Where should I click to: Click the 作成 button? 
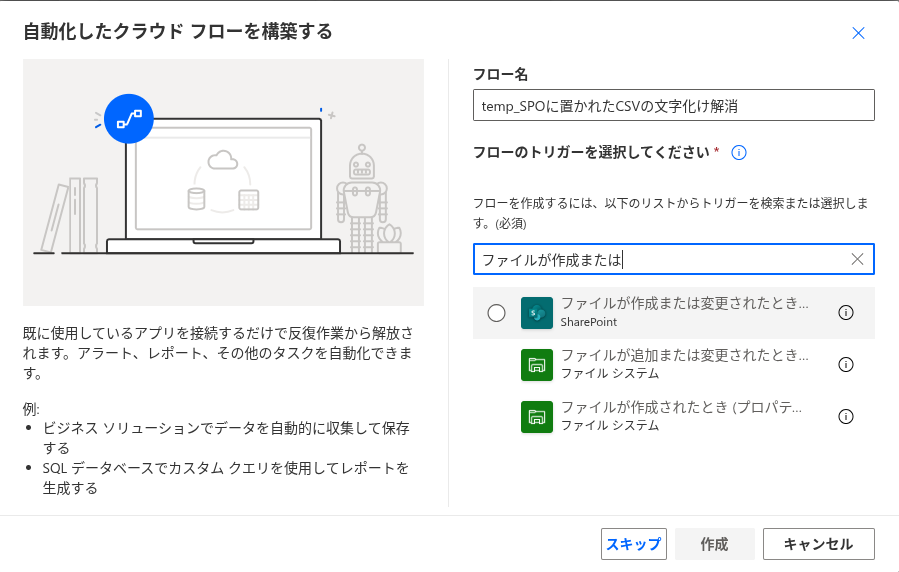pyautogui.click(x=714, y=544)
